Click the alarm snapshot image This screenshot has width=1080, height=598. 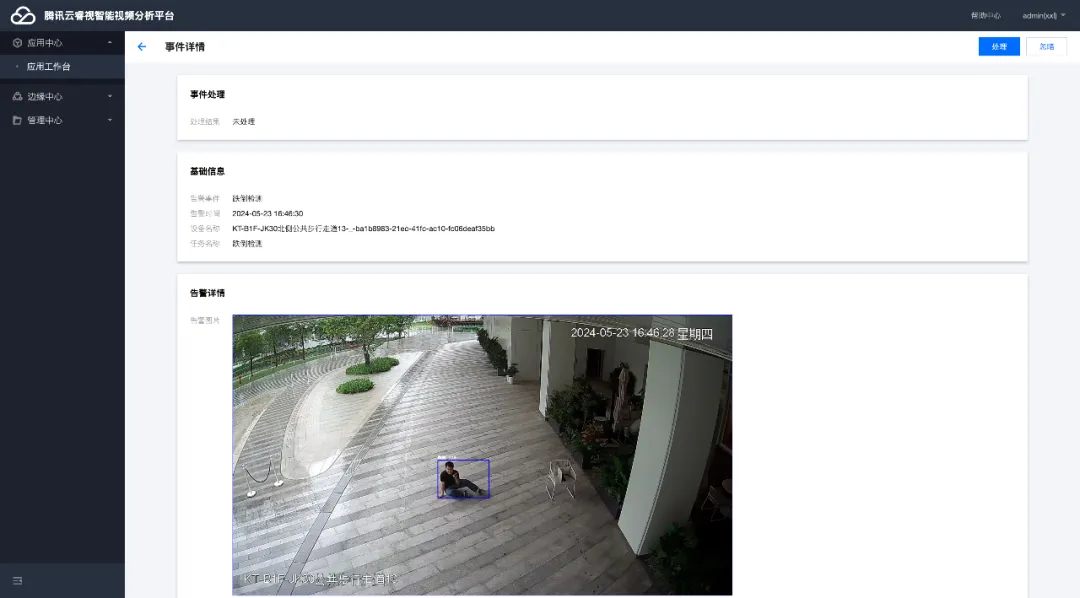pyautogui.click(x=482, y=455)
